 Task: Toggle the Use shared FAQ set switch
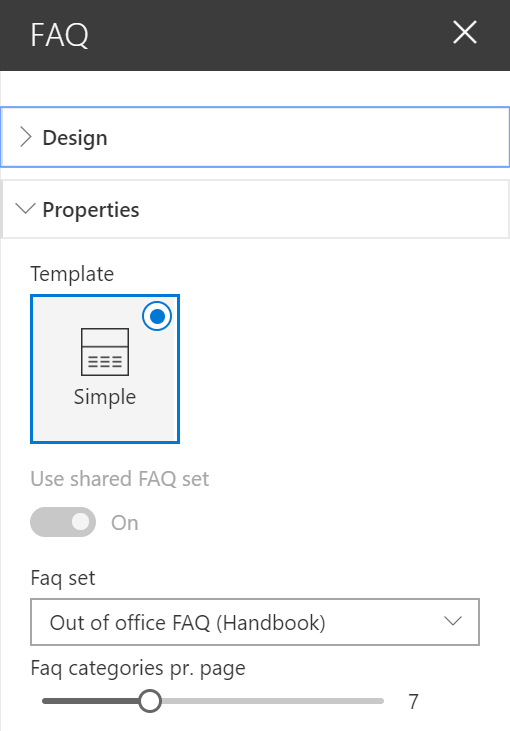coord(63,522)
